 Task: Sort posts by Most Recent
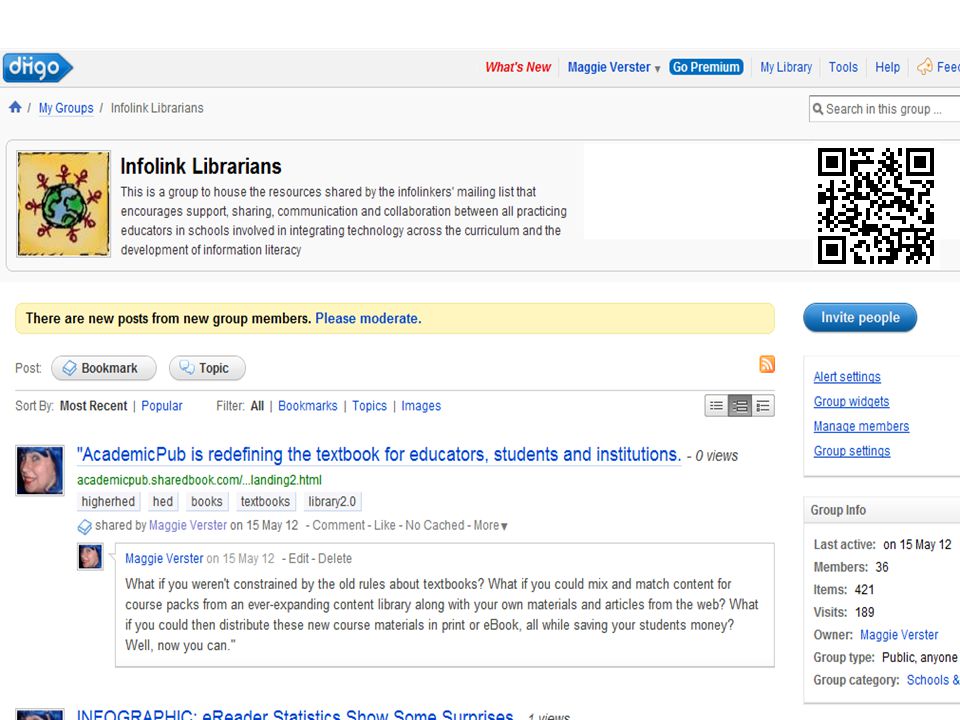pos(93,406)
